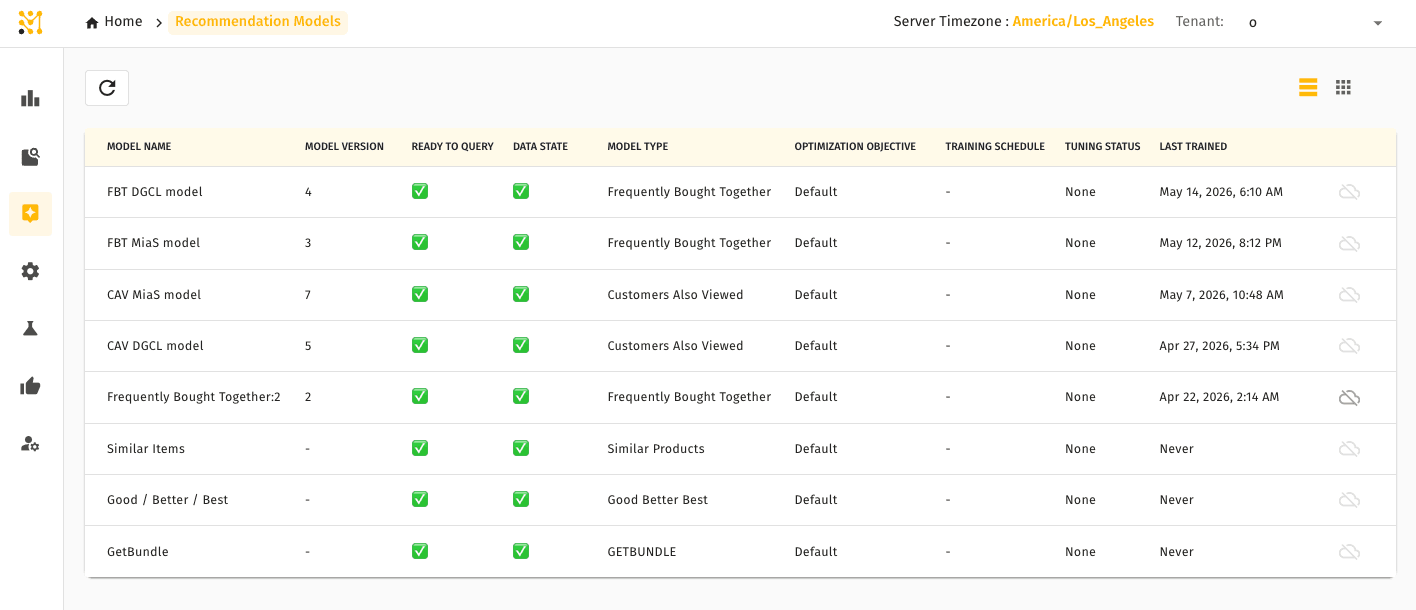Click the Good Better Best model type cell
This screenshot has width=1416, height=610.
click(x=657, y=500)
